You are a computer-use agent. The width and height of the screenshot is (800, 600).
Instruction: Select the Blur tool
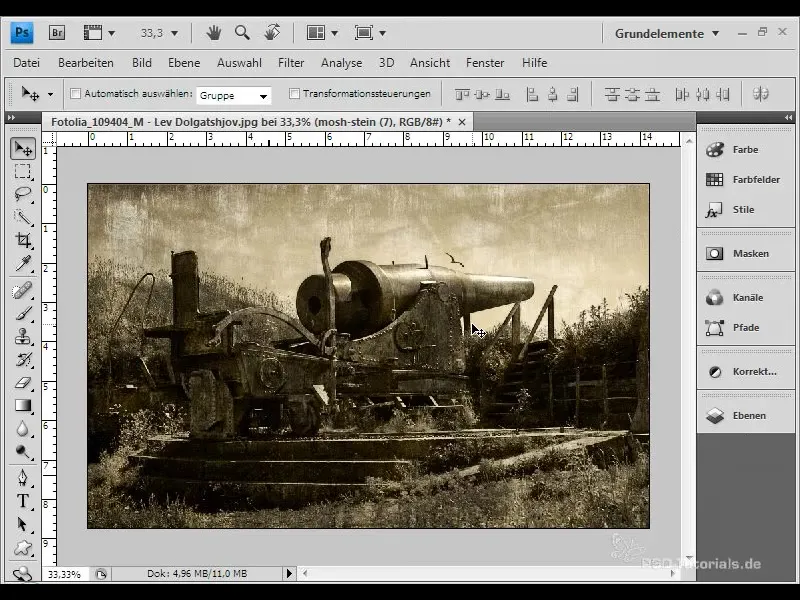click(x=23, y=429)
